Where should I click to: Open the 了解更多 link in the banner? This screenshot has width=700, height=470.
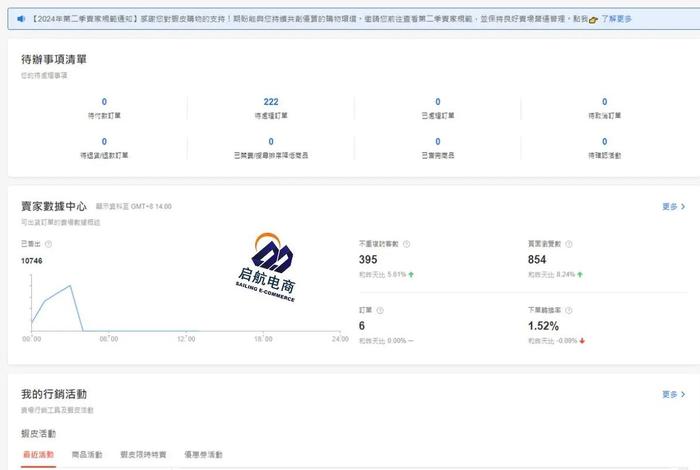pos(616,19)
